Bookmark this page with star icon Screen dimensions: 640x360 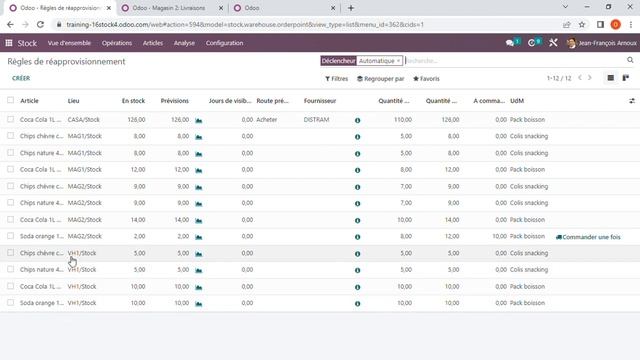(582, 24)
